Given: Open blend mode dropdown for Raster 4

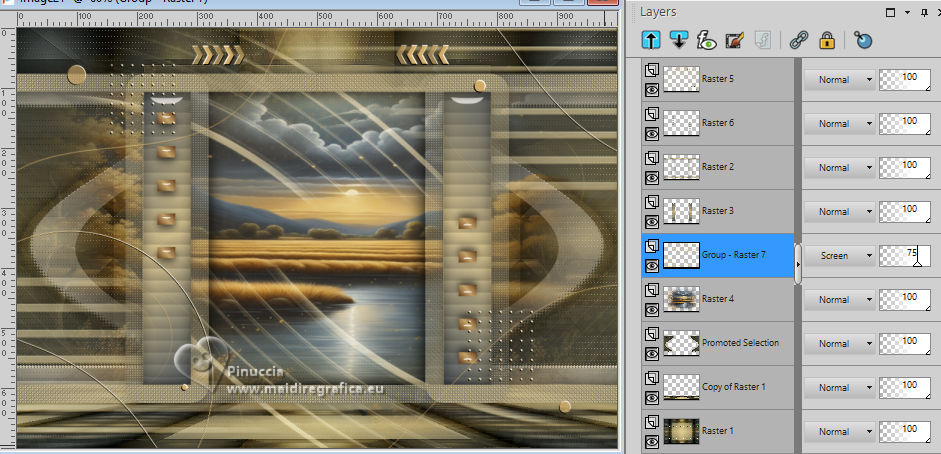Looking at the screenshot, I should tap(839, 299).
